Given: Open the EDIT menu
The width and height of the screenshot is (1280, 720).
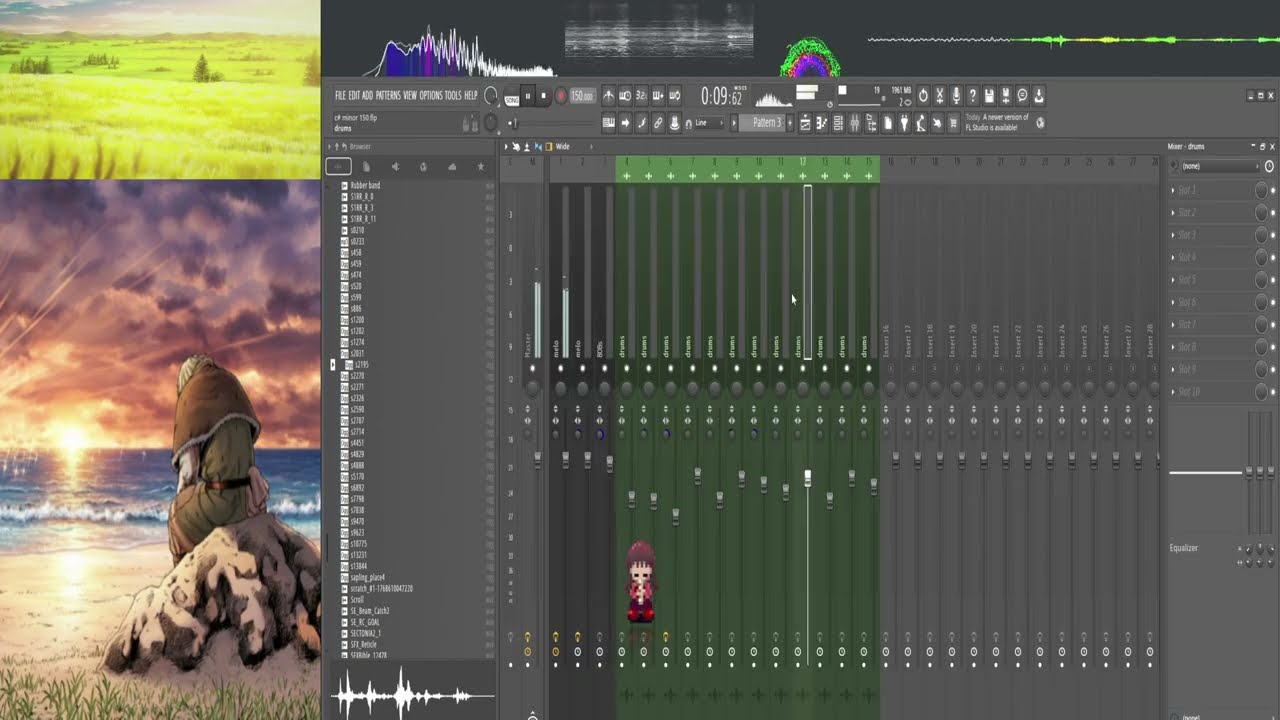Looking at the screenshot, I should tap(354, 95).
